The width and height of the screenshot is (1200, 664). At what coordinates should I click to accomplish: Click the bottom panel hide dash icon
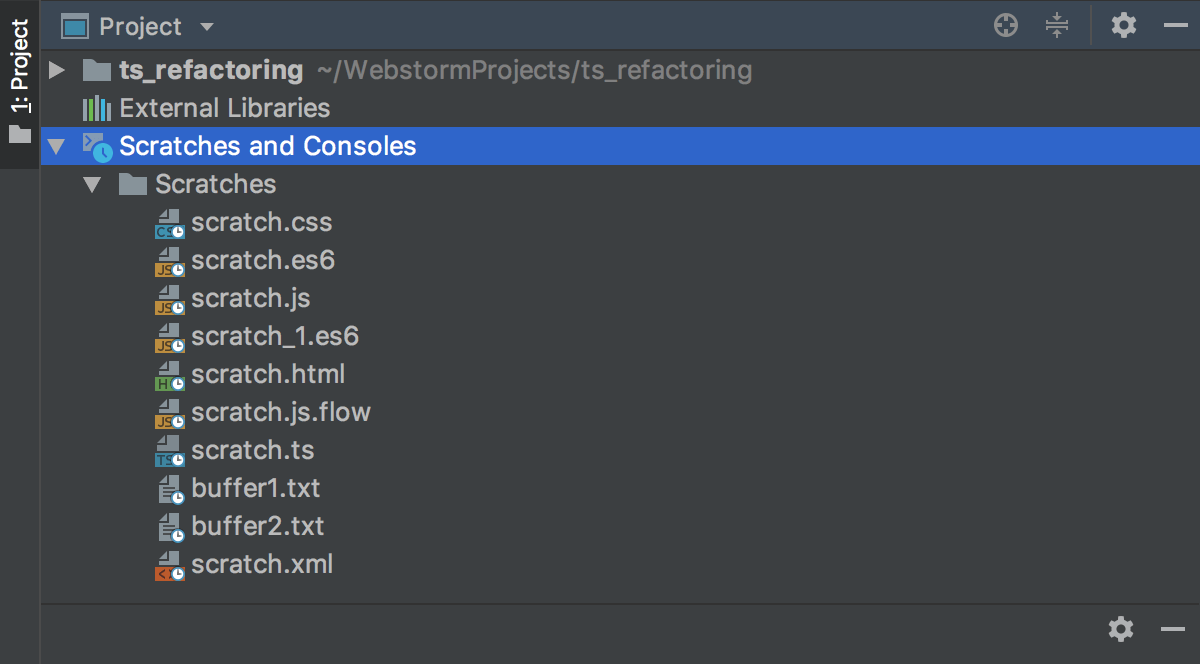1172,629
